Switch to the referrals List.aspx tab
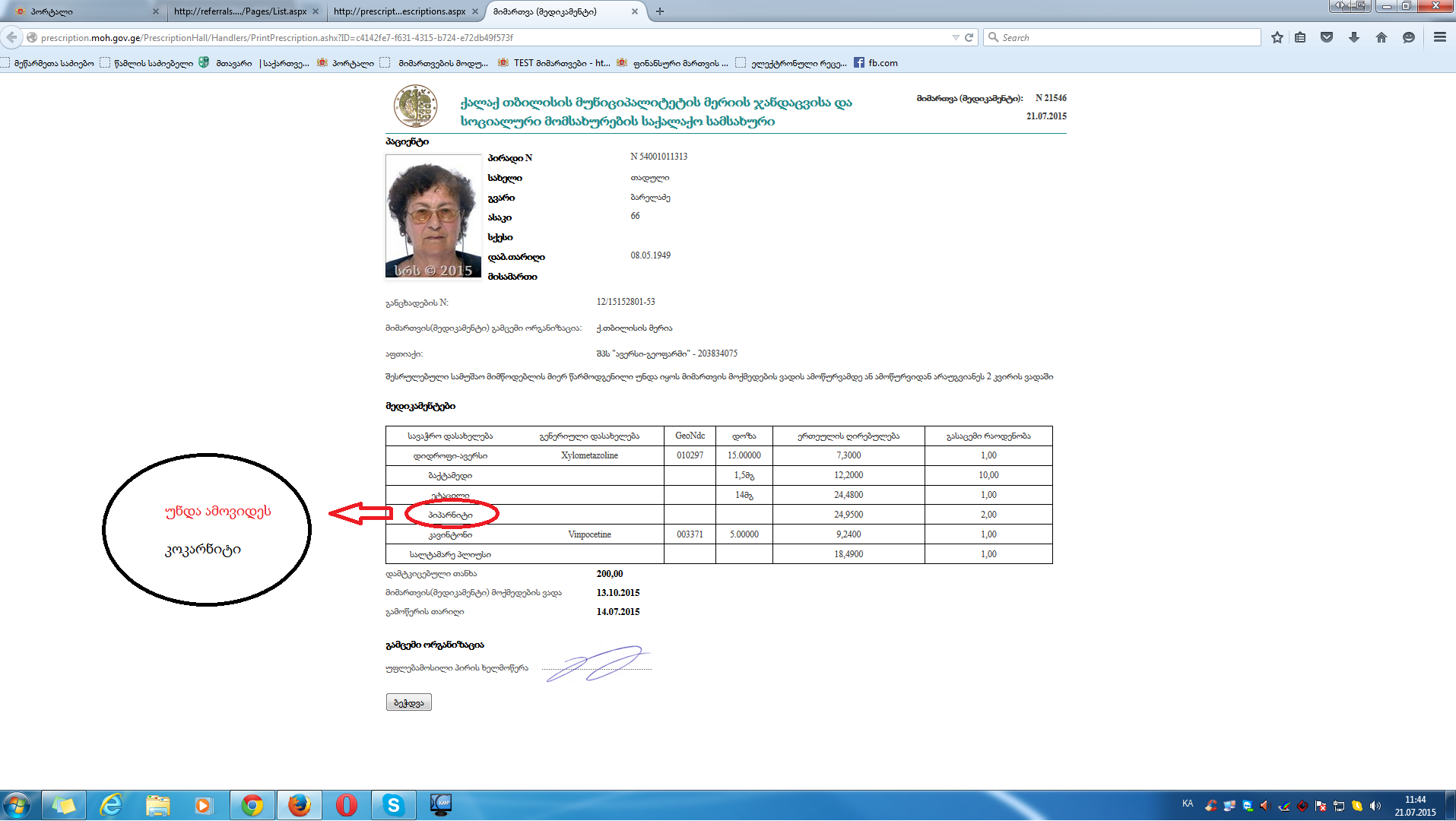This screenshot has width=1456, height=821. pyautogui.click(x=239, y=11)
